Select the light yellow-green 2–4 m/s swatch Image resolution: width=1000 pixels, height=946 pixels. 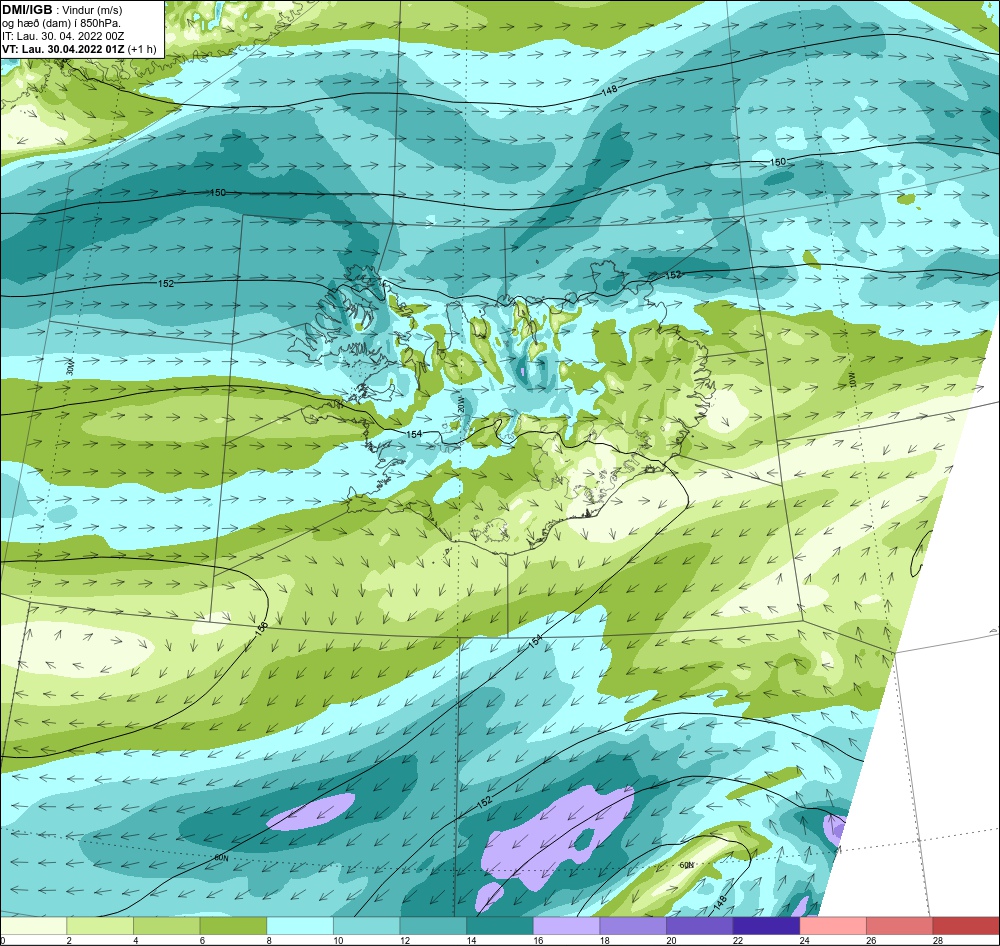(x=99, y=926)
